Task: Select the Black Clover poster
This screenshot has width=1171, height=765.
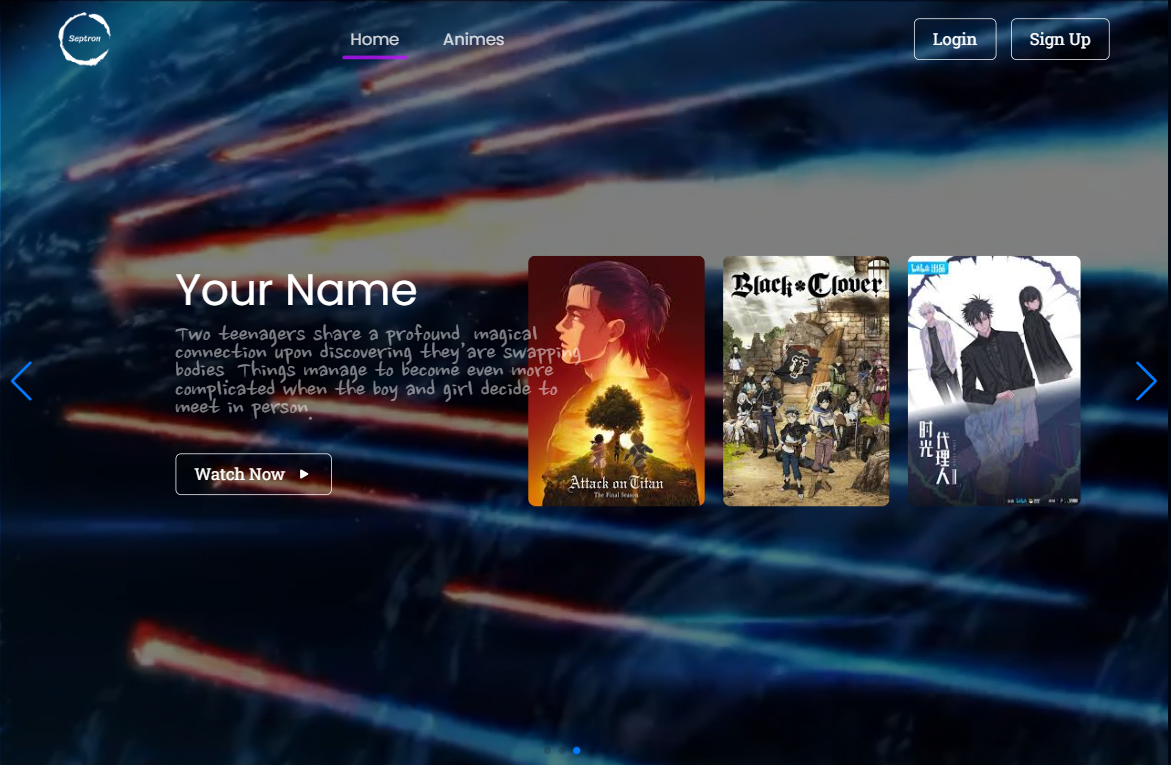Action: [806, 381]
